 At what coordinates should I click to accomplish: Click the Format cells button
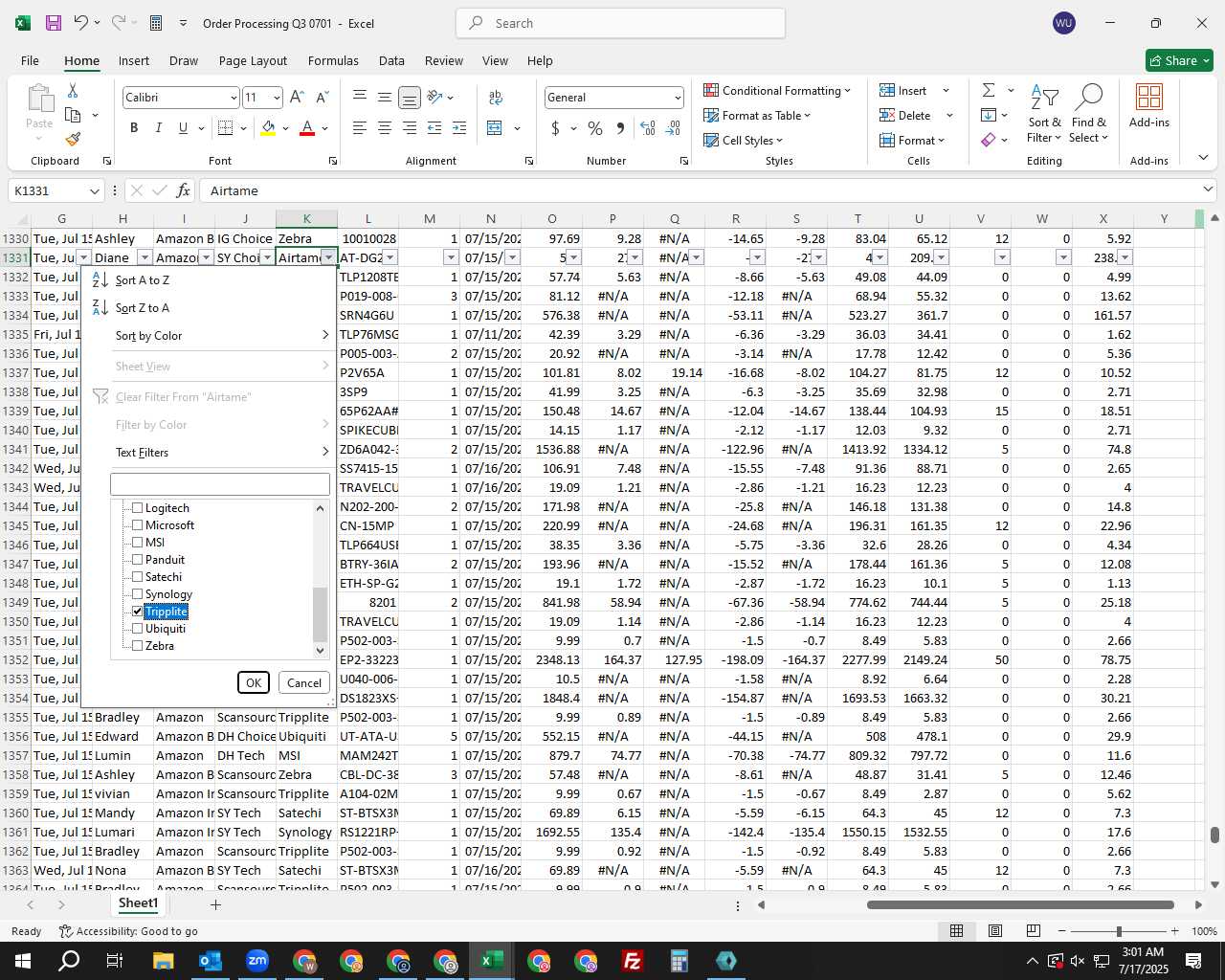tap(914, 140)
